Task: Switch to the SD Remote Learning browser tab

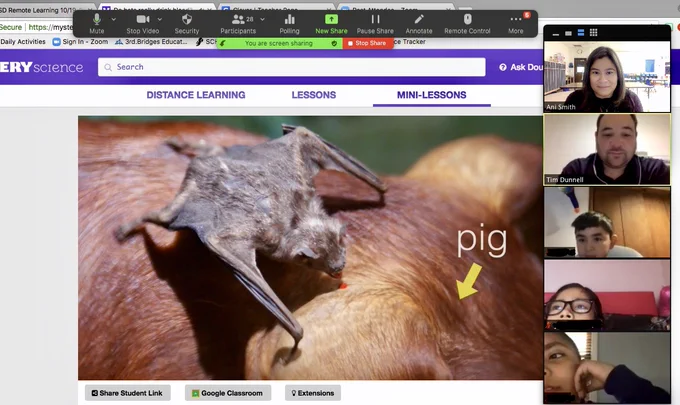Action: tap(46, 10)
